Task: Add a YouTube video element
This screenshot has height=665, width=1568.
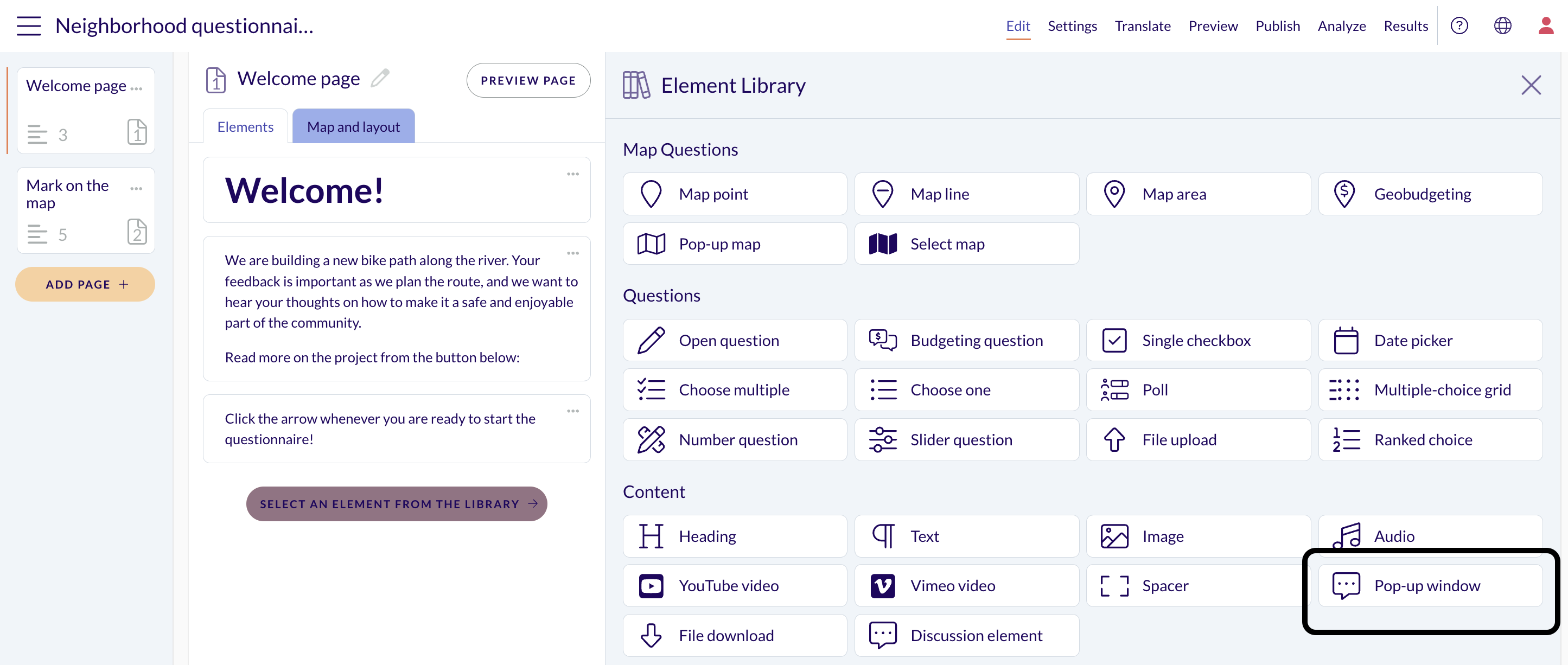Action: point(735,586)
